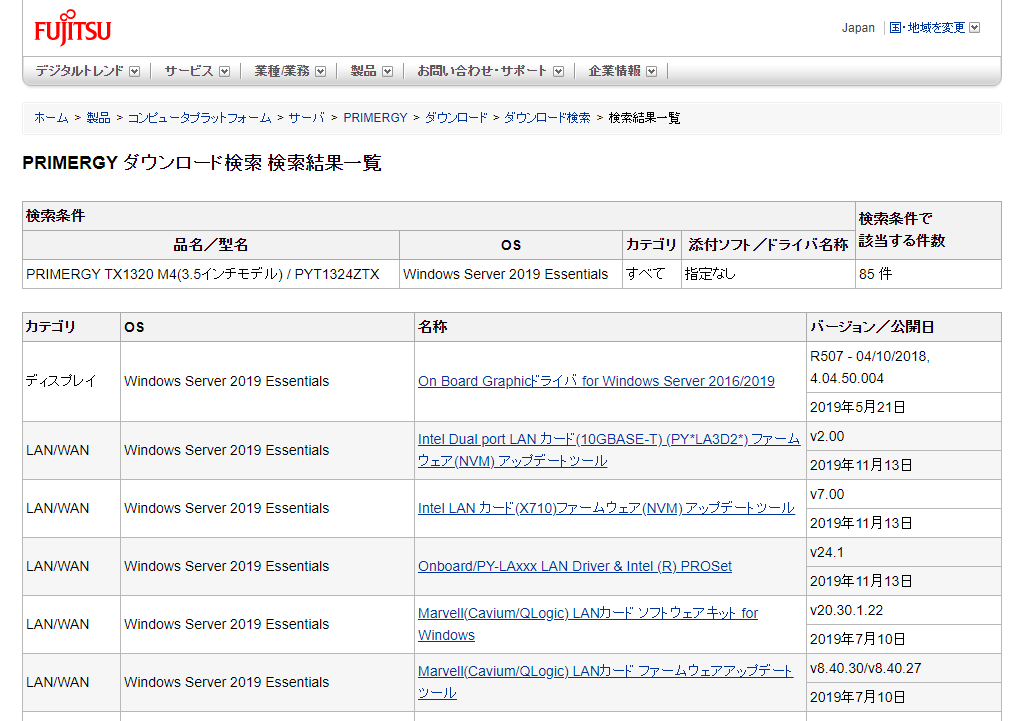The image size is (1019, 721).
Task: Select the 2019年5月21日 date cell
Action: coord(903,407)
